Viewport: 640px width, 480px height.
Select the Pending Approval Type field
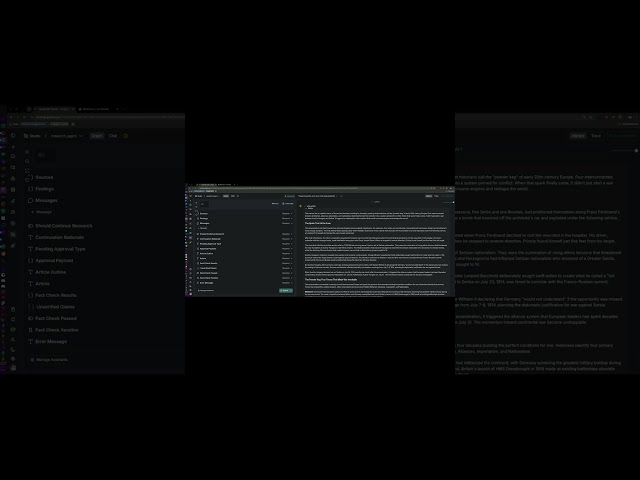244,244
